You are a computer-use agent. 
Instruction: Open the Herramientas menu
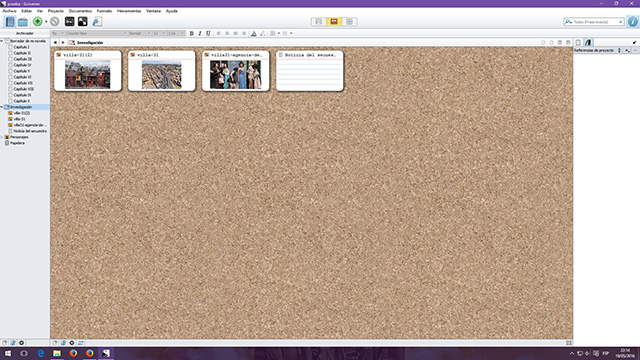(x=129, y=11)
